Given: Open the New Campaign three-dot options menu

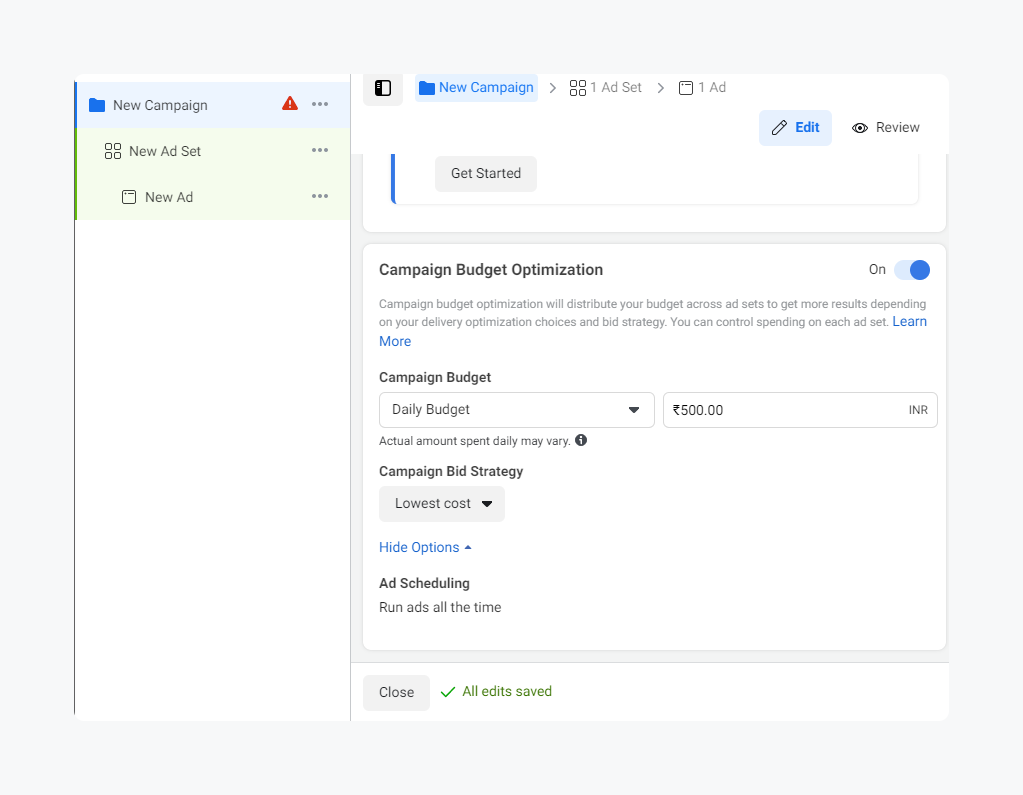Looking at the screenshot, I should pyautogui.click(x=320, y=104).
